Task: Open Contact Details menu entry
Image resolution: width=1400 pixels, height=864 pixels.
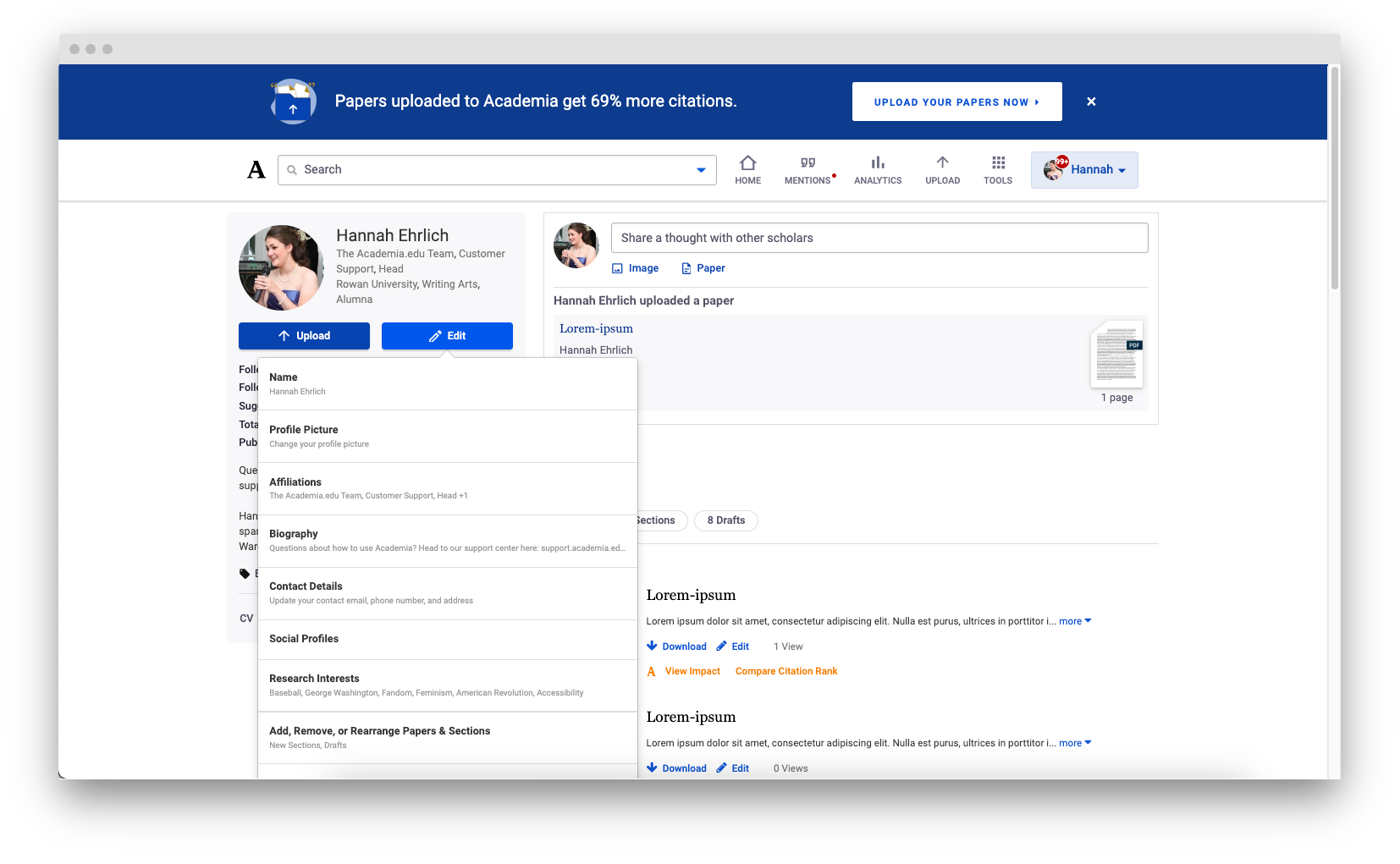Action: (448, 594)
